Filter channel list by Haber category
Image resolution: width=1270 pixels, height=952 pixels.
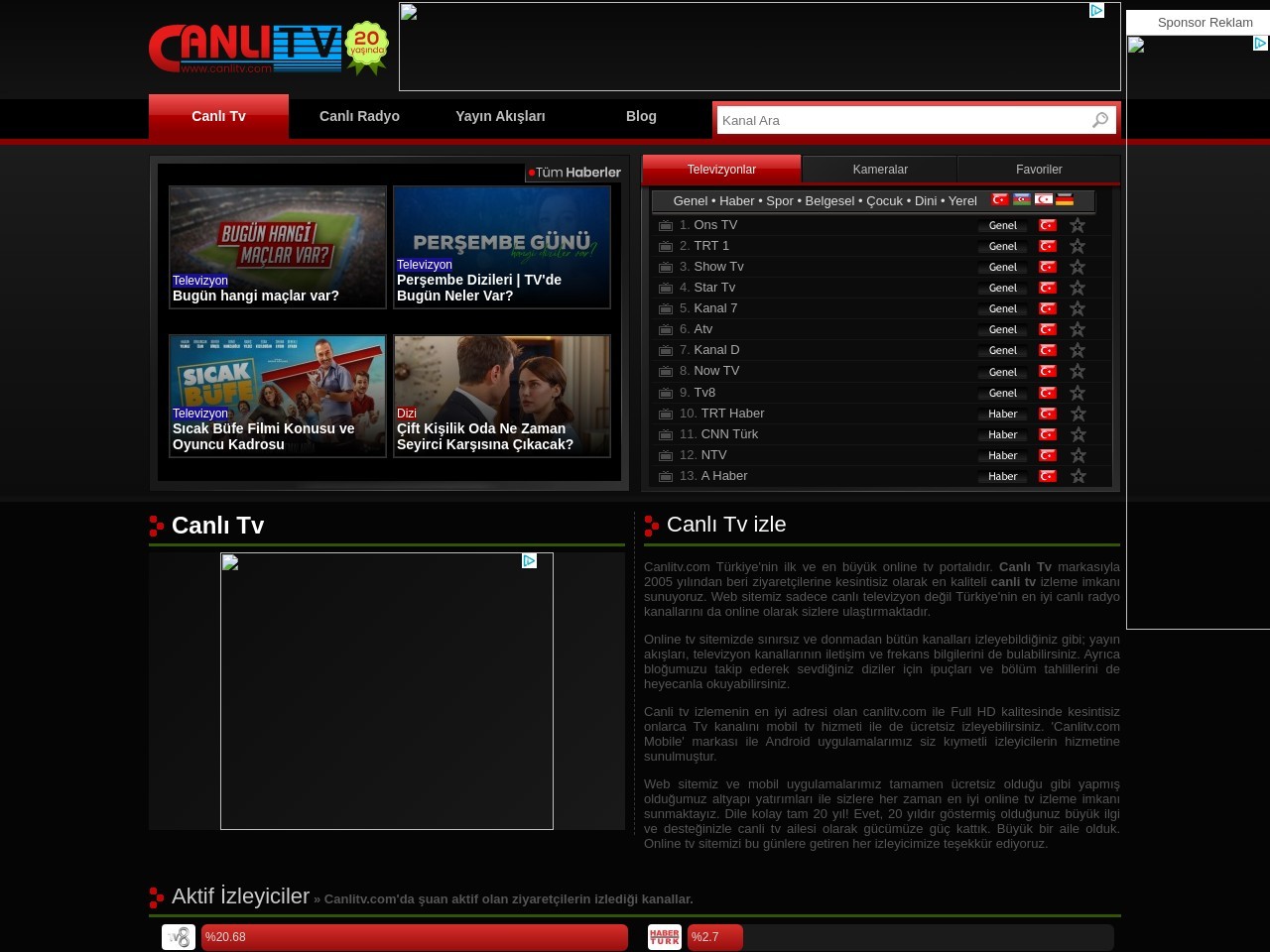[x=737, y=200]
